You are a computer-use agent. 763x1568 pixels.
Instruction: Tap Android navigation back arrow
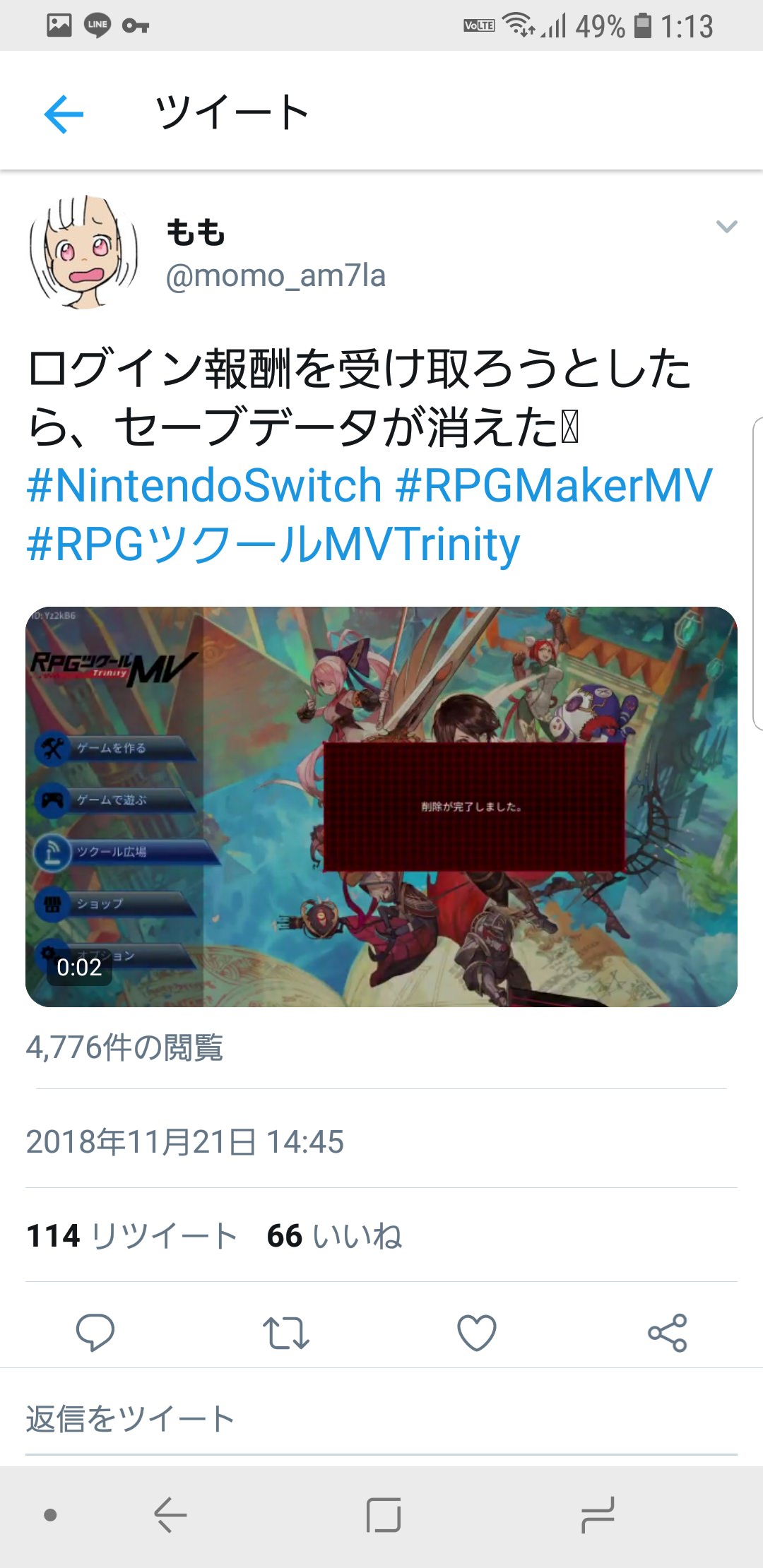(170, 1515)
